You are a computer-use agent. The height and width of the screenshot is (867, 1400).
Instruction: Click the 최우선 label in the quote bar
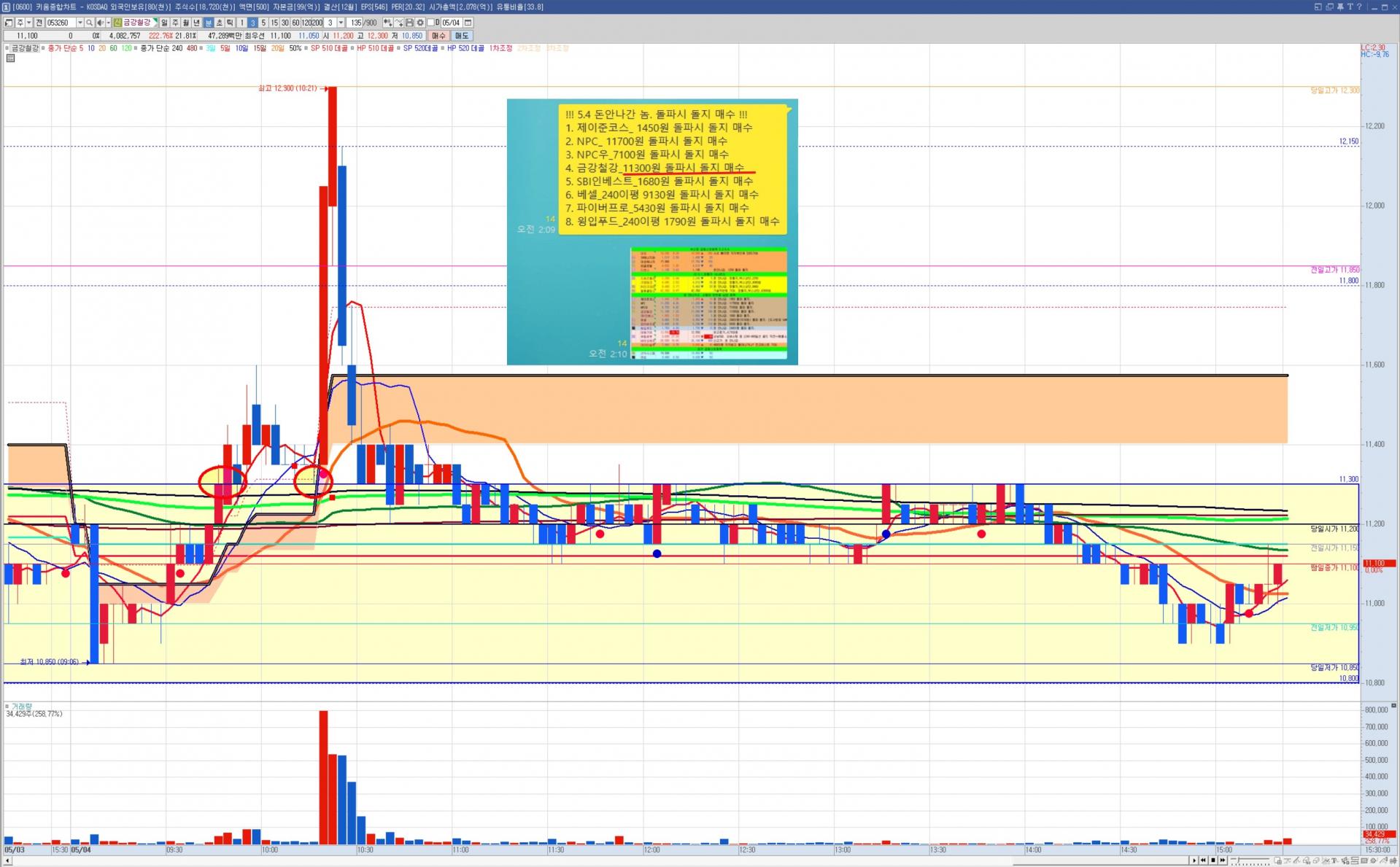pos(255,36)
